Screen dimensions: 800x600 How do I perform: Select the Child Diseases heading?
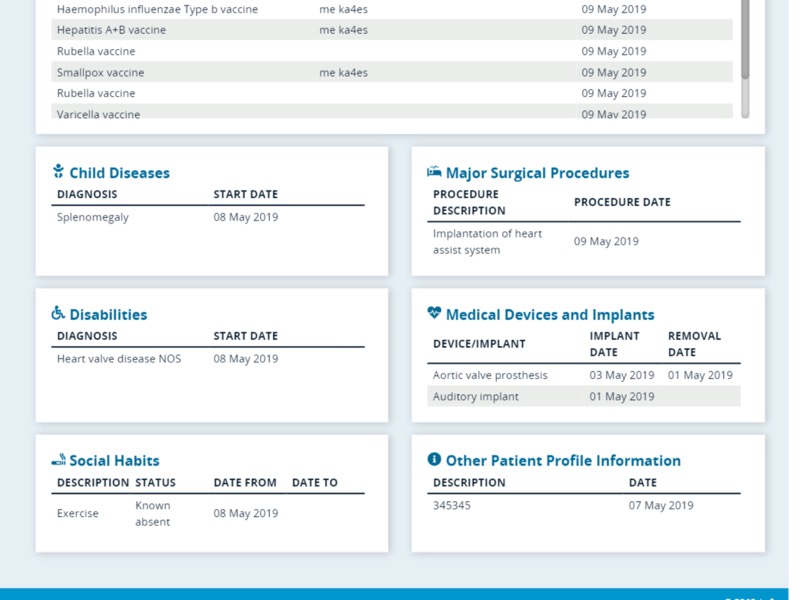[x=119, y=173]
